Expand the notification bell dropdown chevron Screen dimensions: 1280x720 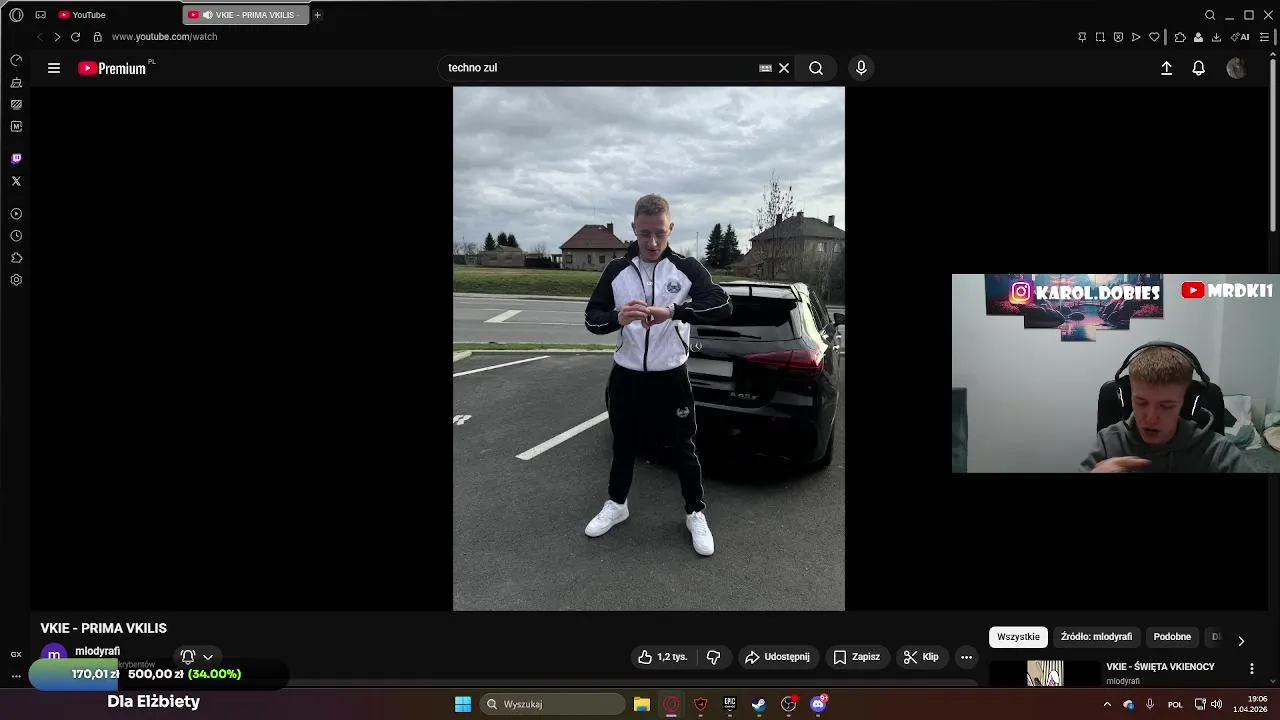point(208,657)
